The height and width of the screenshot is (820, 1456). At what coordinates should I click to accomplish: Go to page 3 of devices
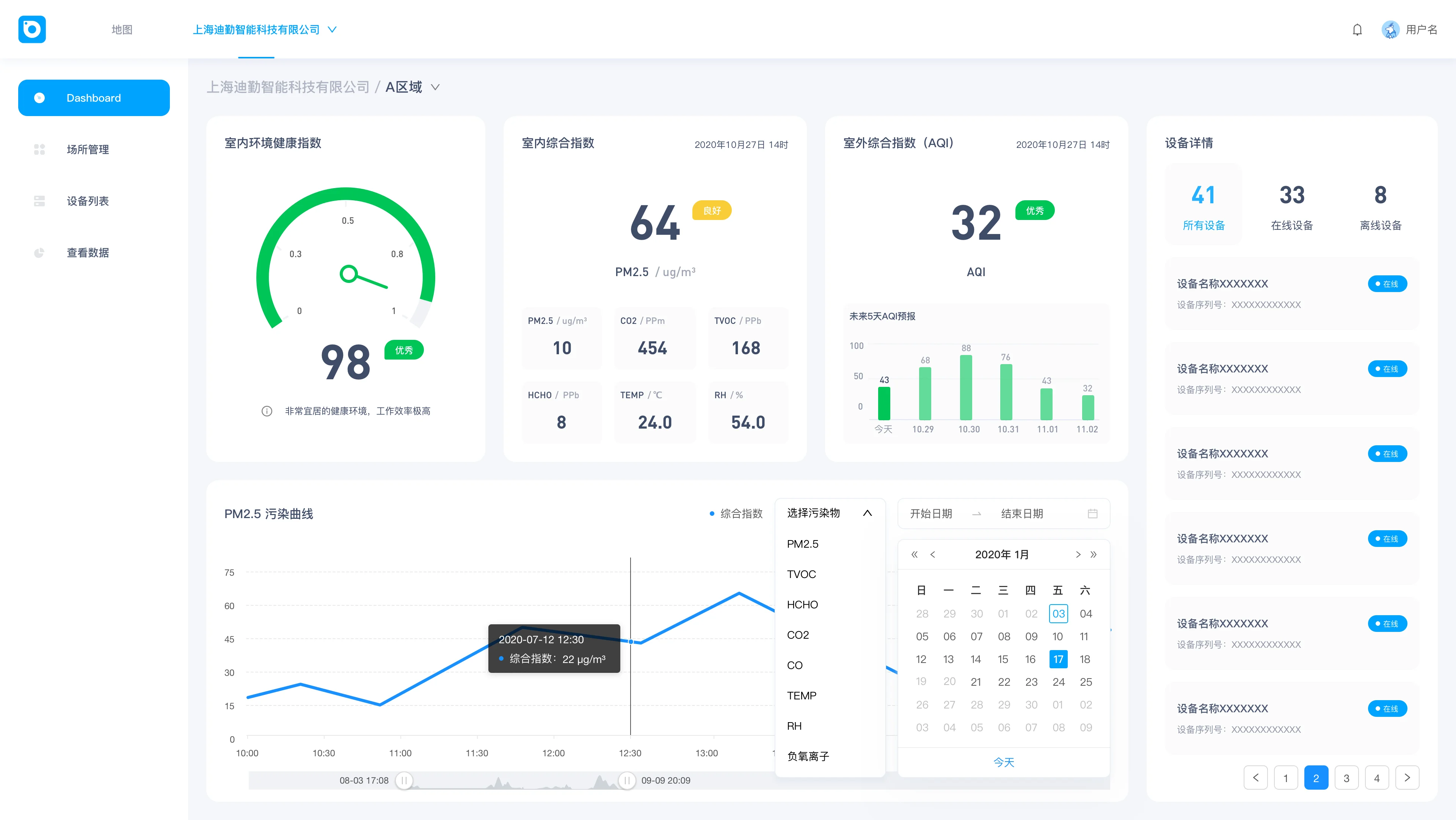coord(1346,778)
